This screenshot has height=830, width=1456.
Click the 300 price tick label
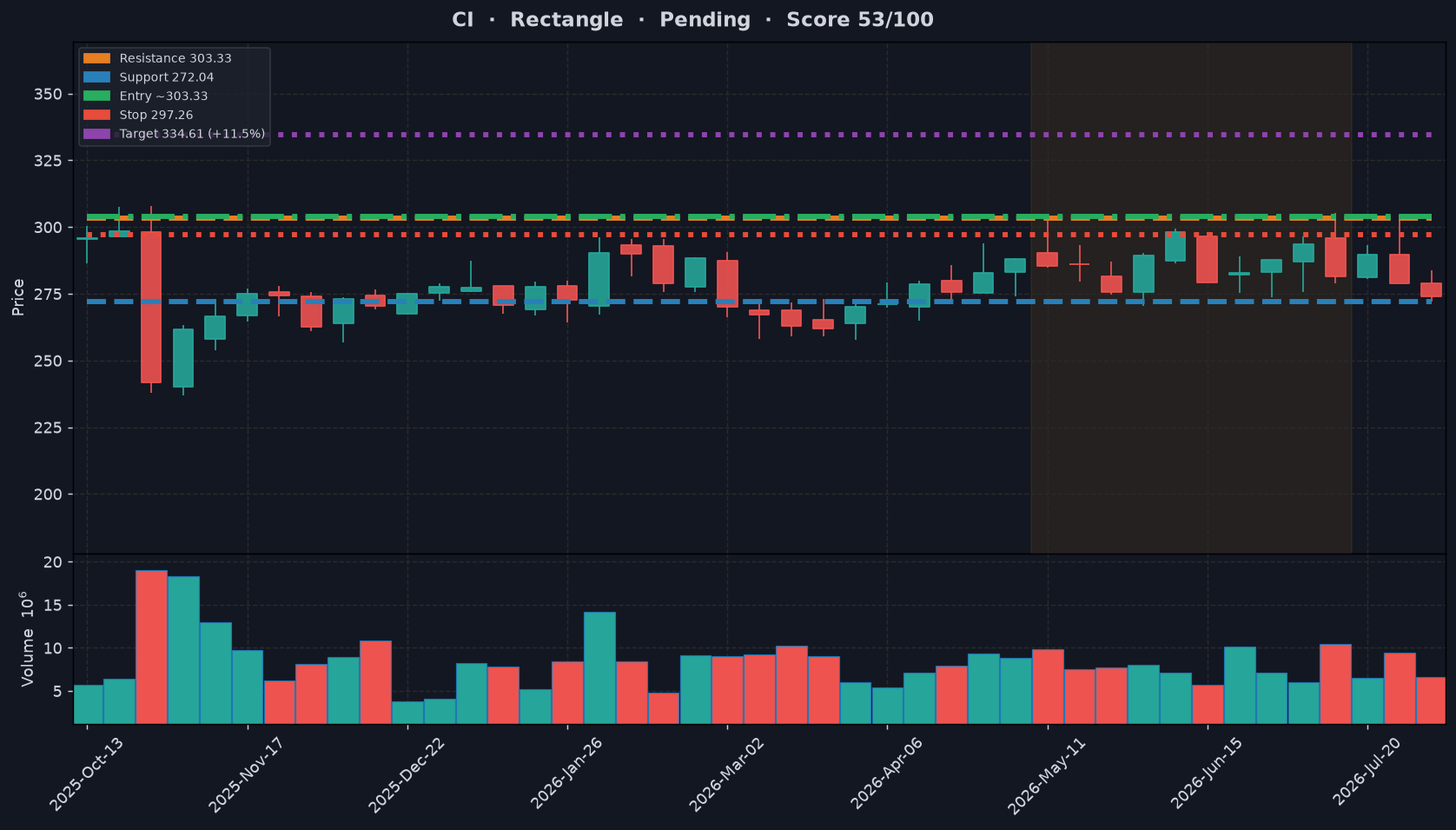(x=49, y=228)
